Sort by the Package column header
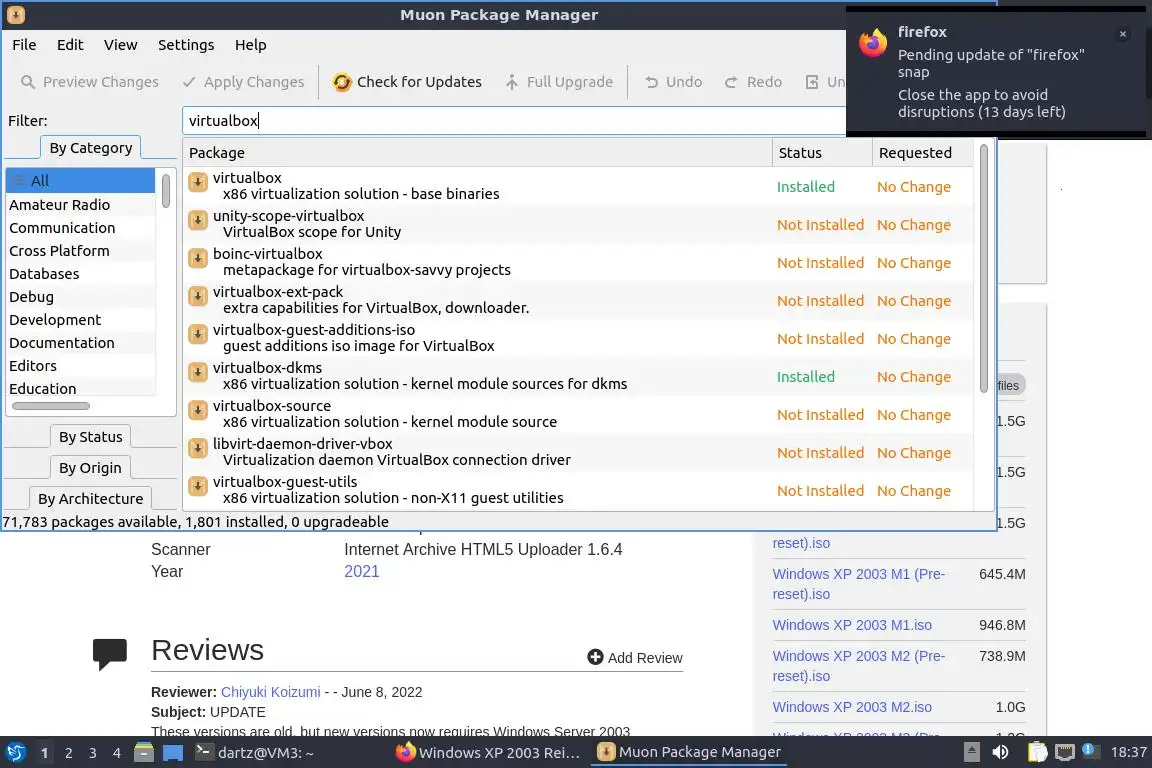Image resolution: width=1152 pixels, height=768 pixels. [x=478, y=153]
